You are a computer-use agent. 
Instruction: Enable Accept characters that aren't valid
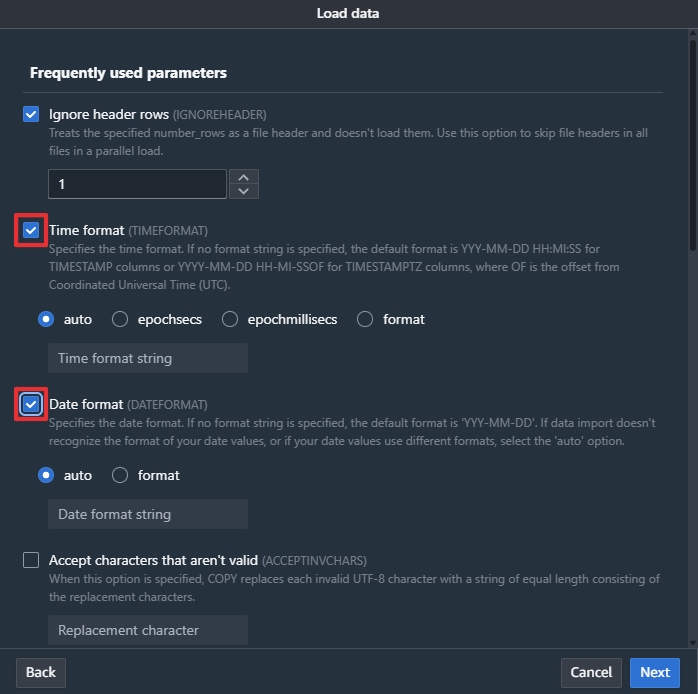pyautogui.click(x=31, y=560)
